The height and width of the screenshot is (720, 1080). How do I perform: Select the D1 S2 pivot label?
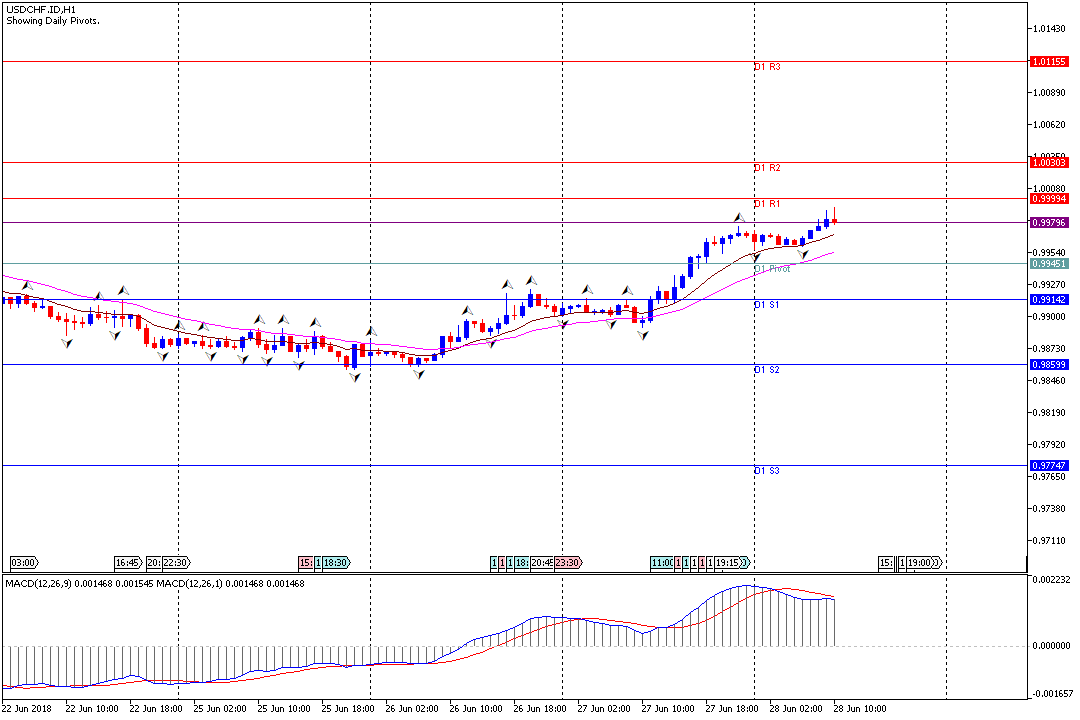(x=767, y=370)
